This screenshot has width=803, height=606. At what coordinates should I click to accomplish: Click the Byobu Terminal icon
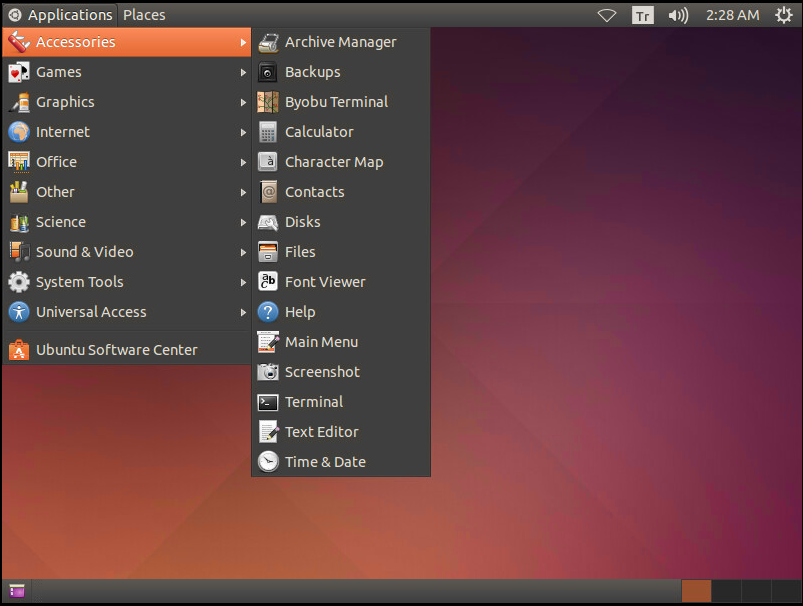pyautogui.click(x=268, y=102)
